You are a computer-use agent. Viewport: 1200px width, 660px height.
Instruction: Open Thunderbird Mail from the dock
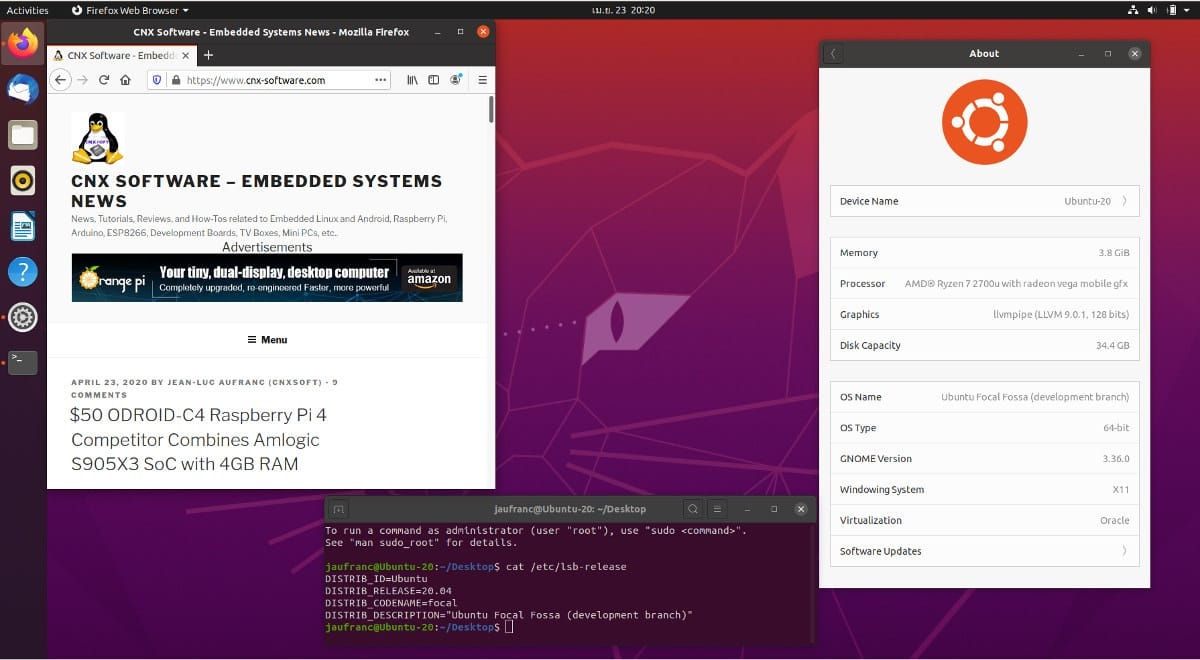[x=23, y=89]
